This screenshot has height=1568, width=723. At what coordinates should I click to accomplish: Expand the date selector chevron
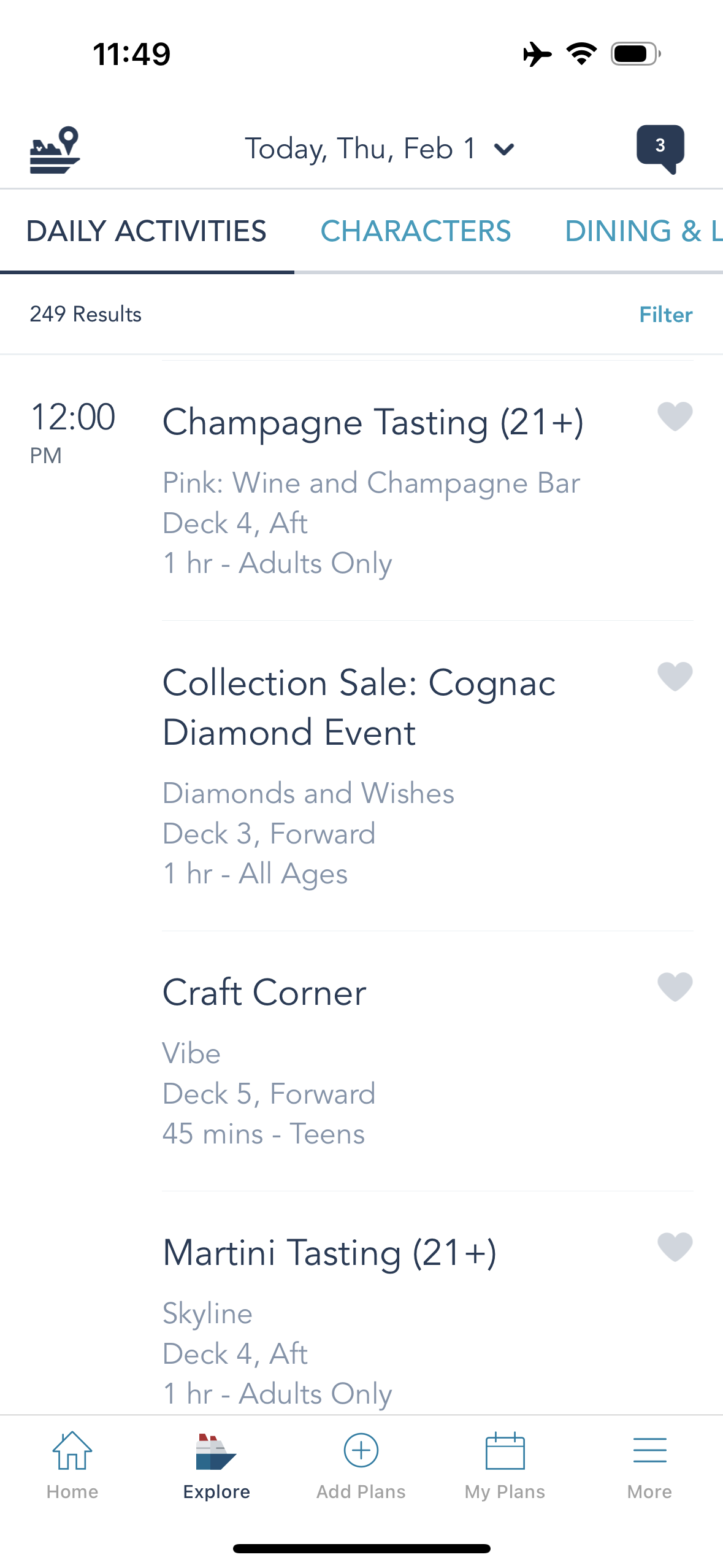click(504, 149)
